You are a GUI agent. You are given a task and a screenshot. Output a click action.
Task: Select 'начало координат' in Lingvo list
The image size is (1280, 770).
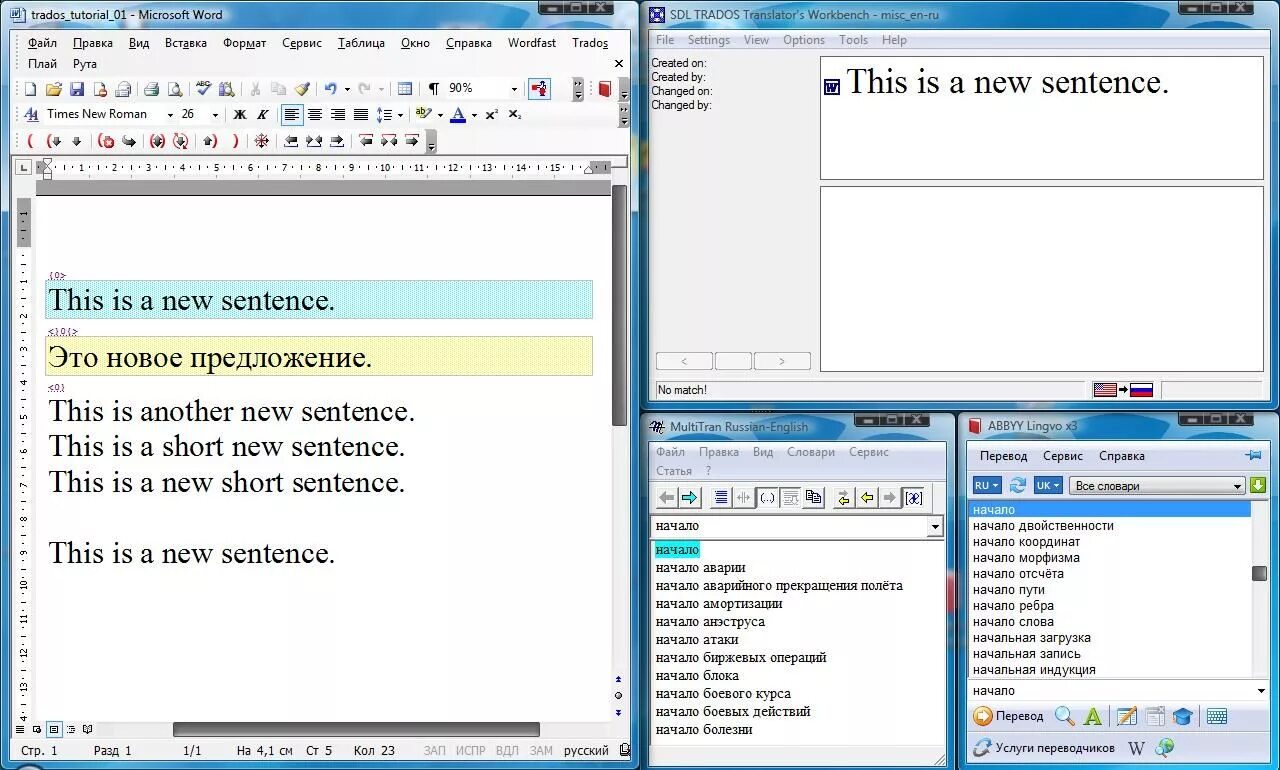1026,542
